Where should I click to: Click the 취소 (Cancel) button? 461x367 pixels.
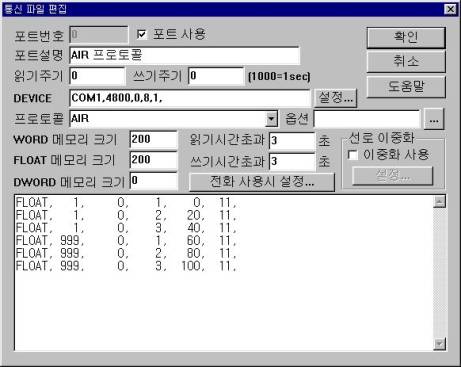coord(406,62)
